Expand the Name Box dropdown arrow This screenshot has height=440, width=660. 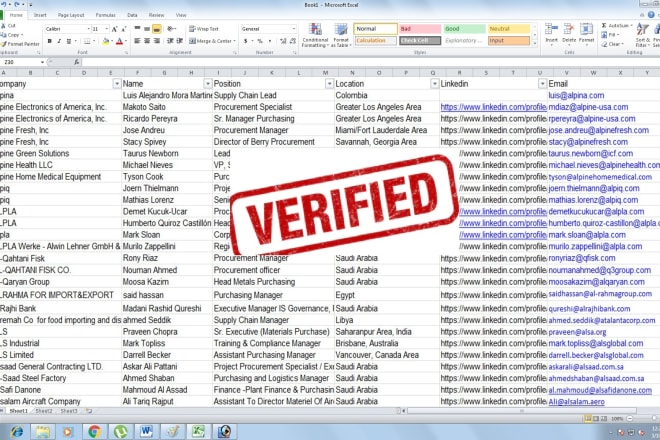(x=43, y=62)
